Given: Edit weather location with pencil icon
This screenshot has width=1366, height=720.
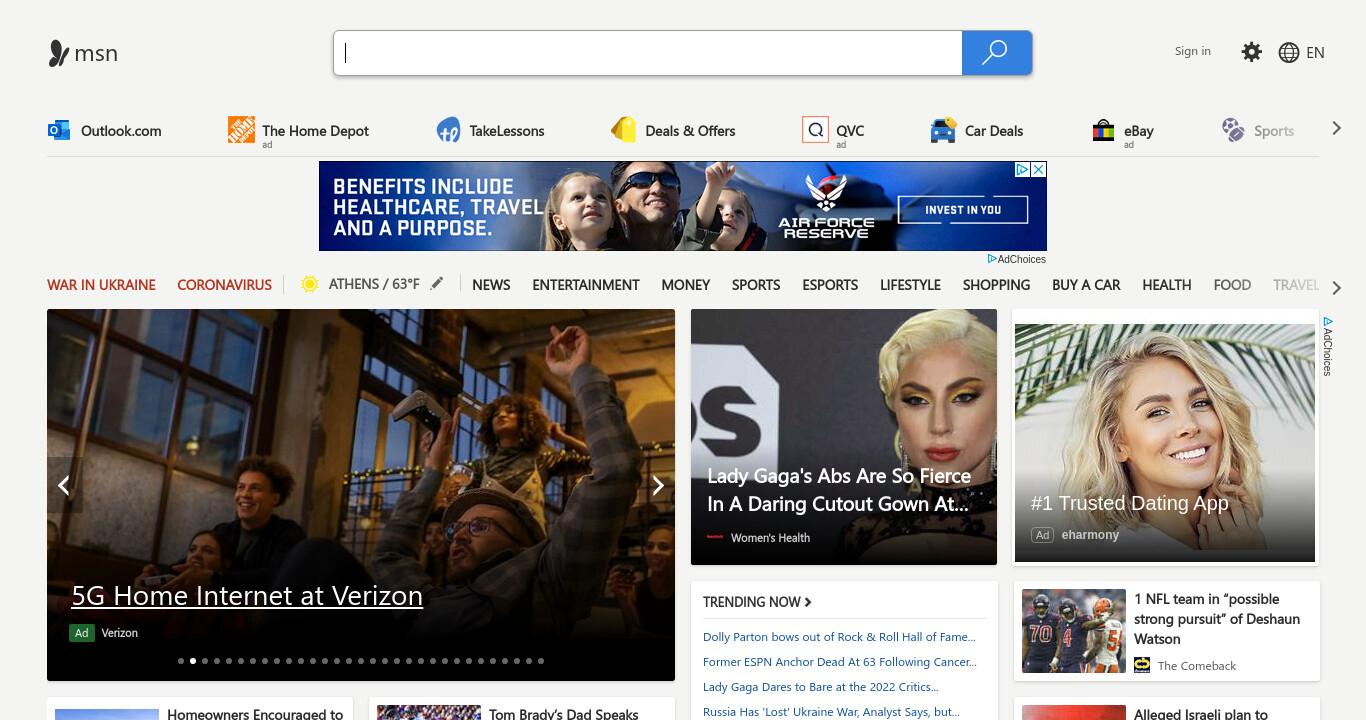Looking at the screenshot, I should click(437, 284).
